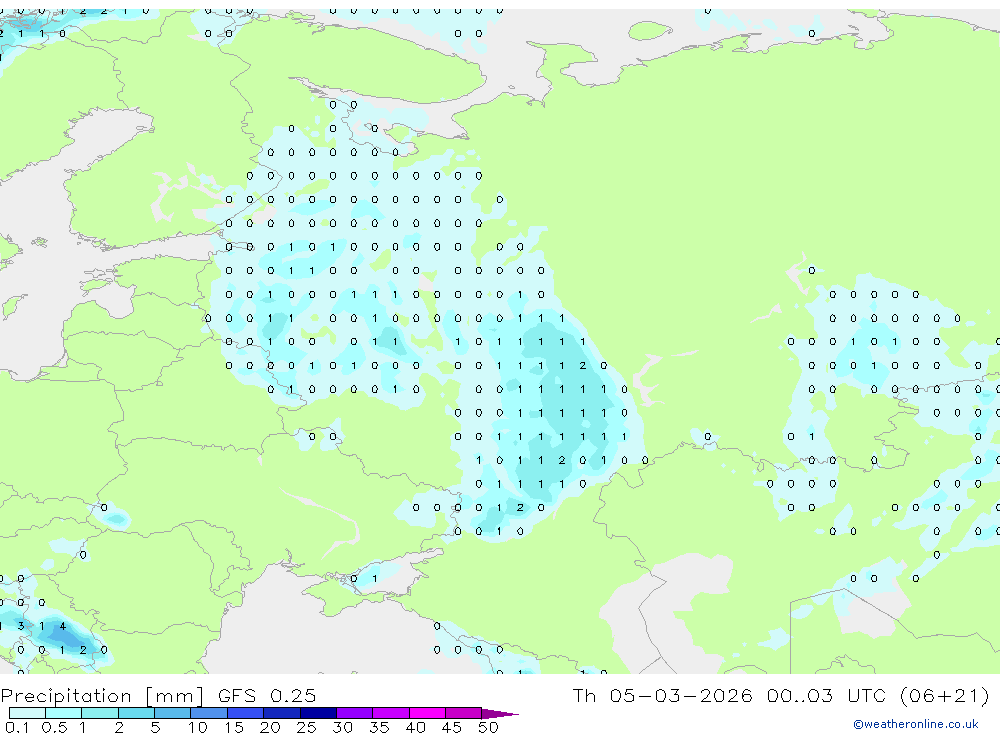Click the legend scale label '35'

[379, 727]
